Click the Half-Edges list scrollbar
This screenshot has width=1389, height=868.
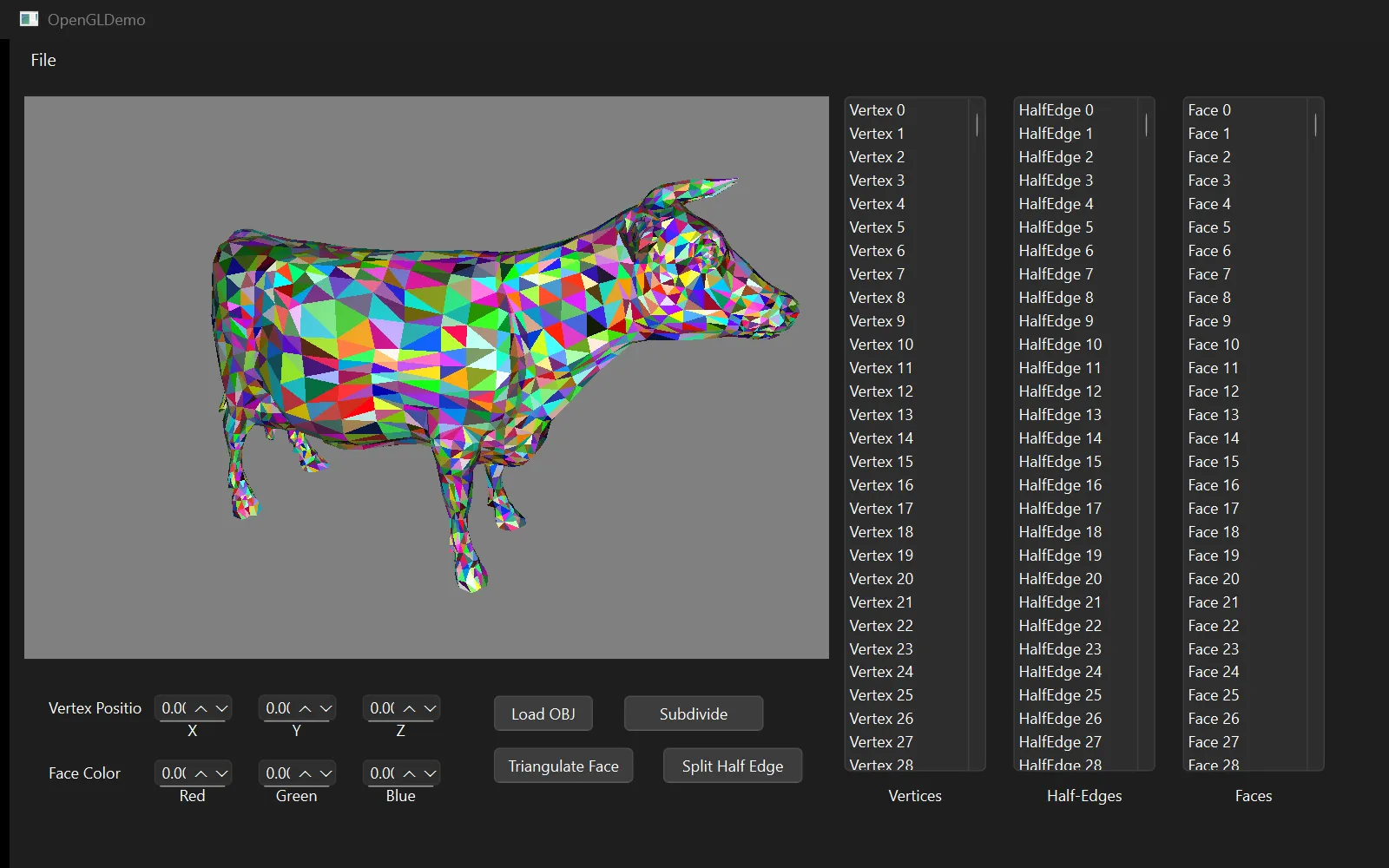coord(1146,125)
